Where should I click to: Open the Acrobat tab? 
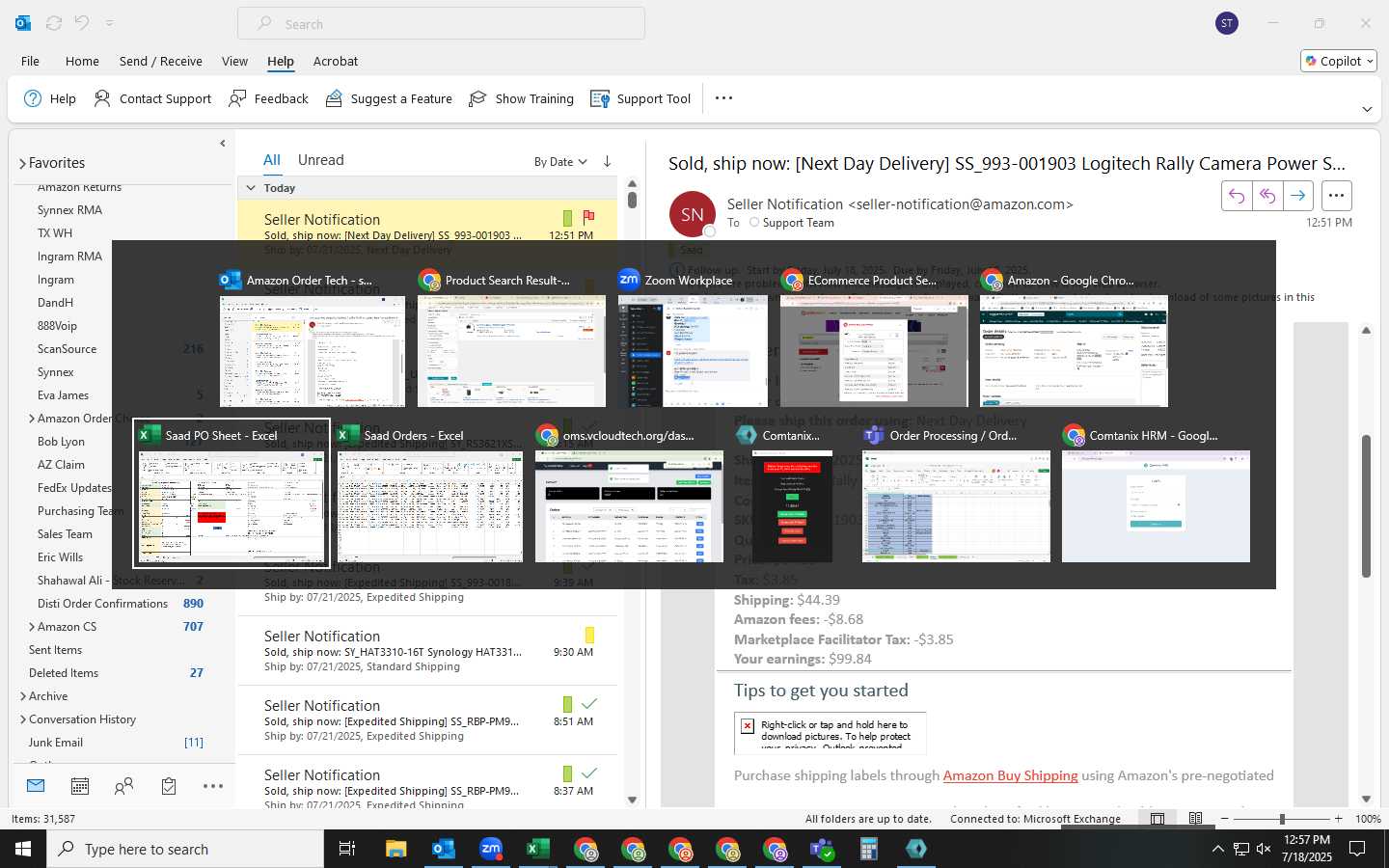click(336, 61)
